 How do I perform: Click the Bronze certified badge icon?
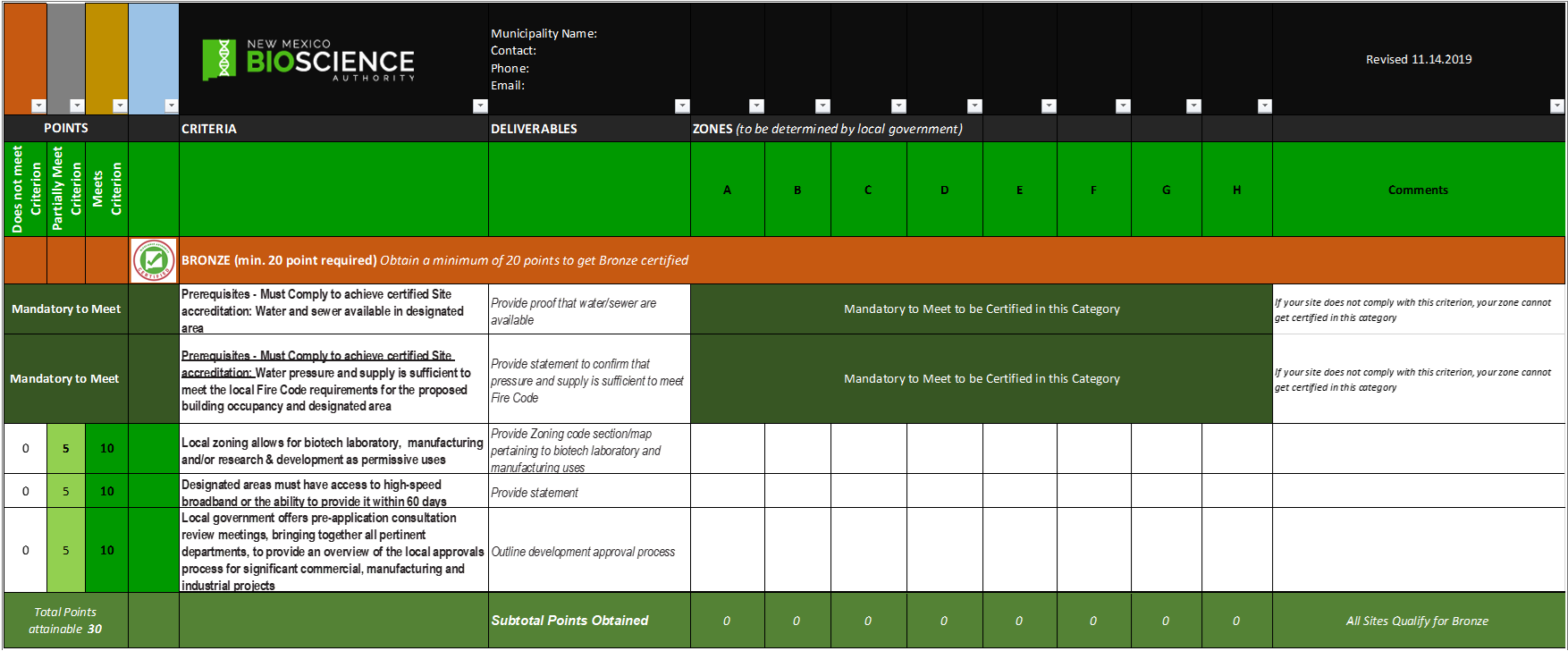pyautogui.click(x=154, y=260)
